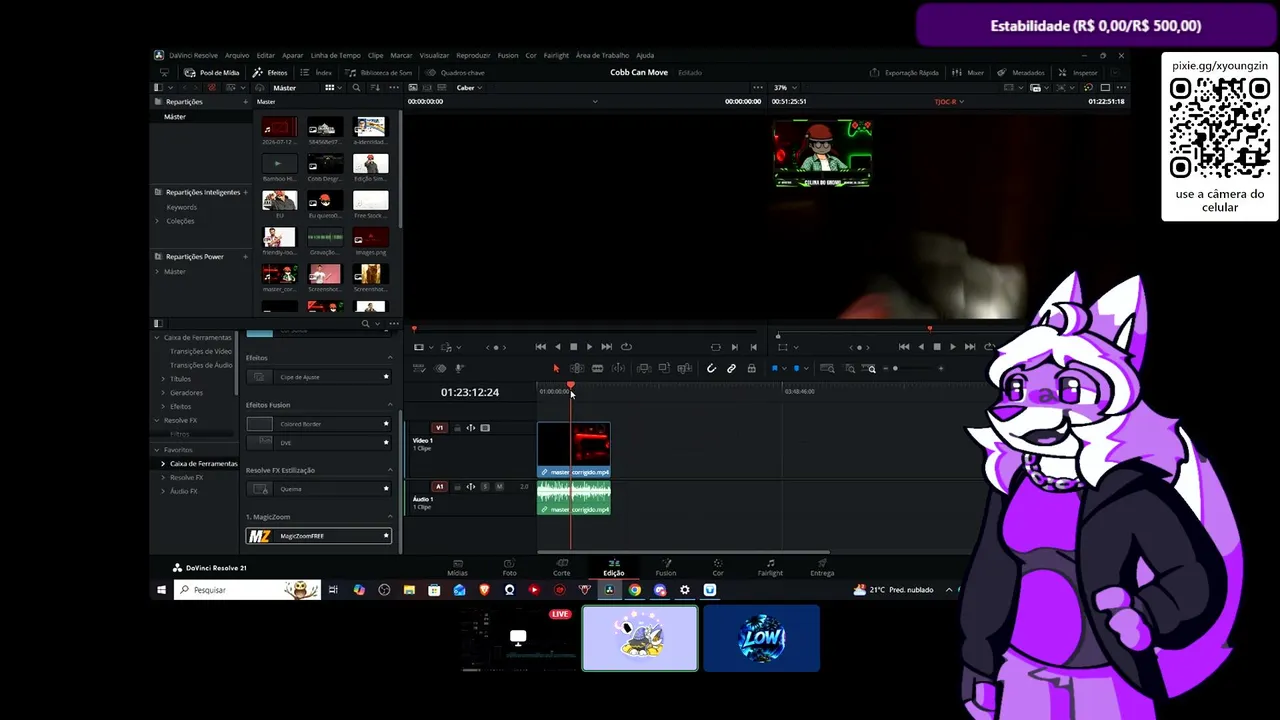Mute the Áudio 1 track

(x=499, y=487)
